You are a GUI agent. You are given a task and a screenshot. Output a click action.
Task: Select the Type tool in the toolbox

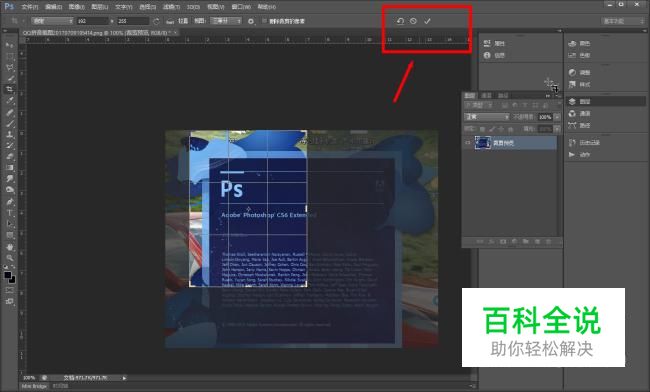tap(10, 213)
